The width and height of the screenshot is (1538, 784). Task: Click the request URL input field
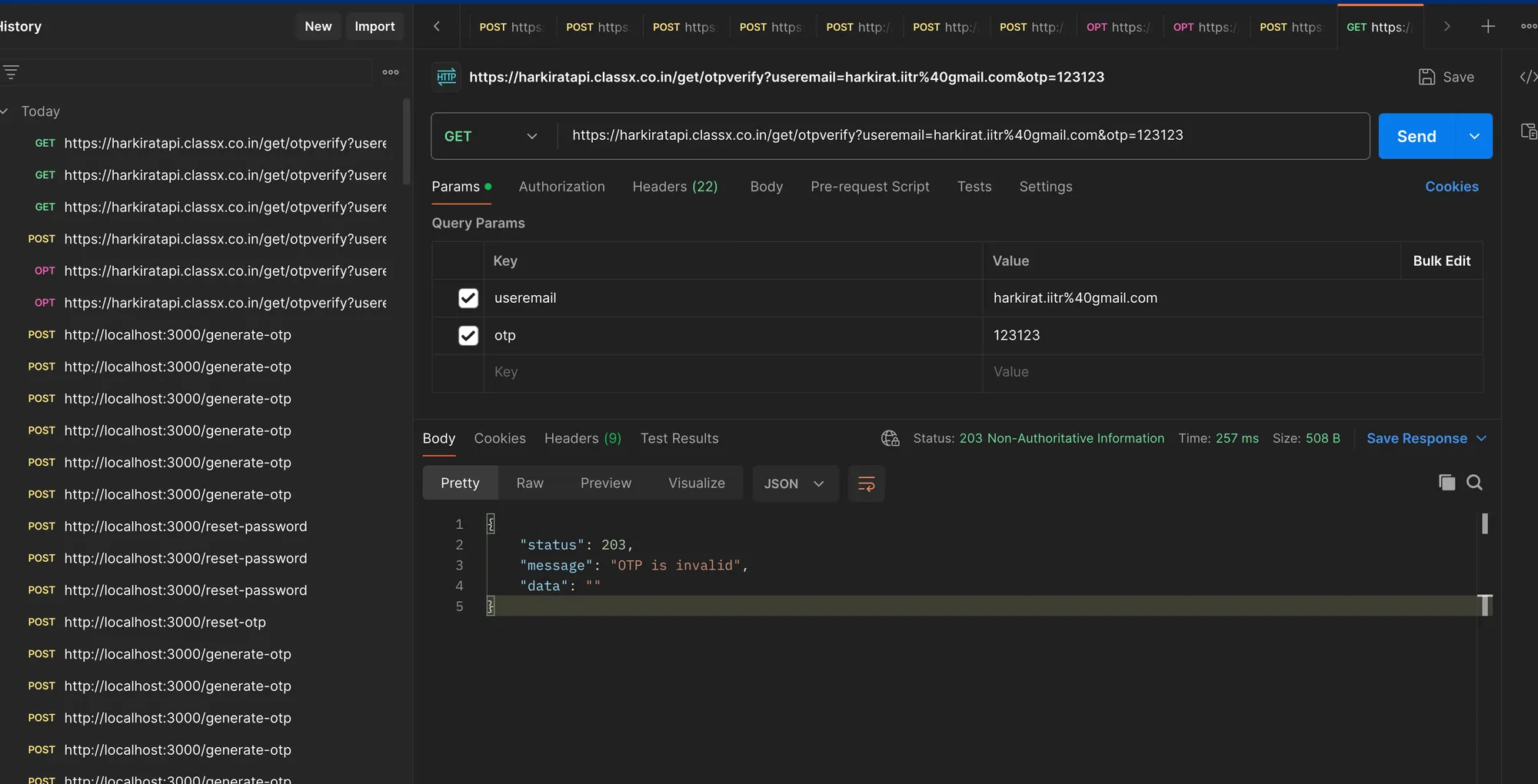click(x=961, y=136)
